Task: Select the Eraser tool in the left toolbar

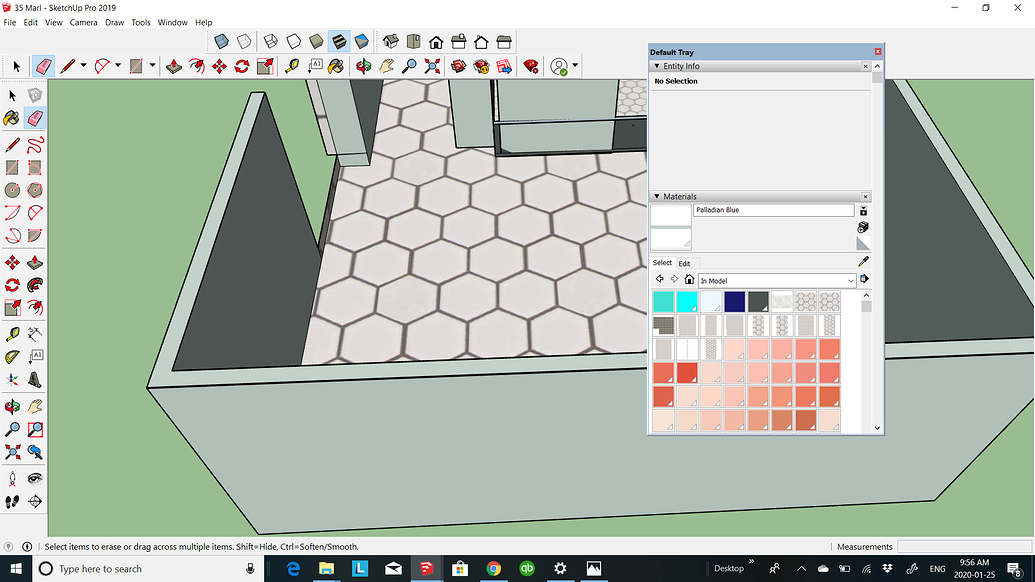Action: 36,118
